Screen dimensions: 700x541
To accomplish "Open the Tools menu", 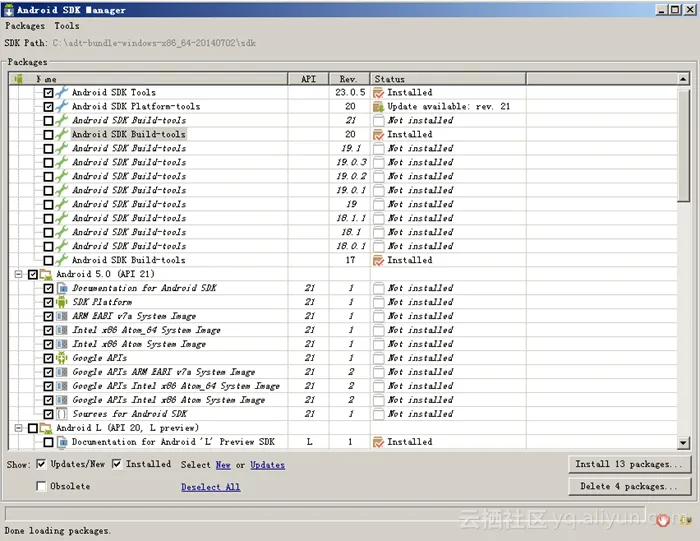I will point(67,26).
